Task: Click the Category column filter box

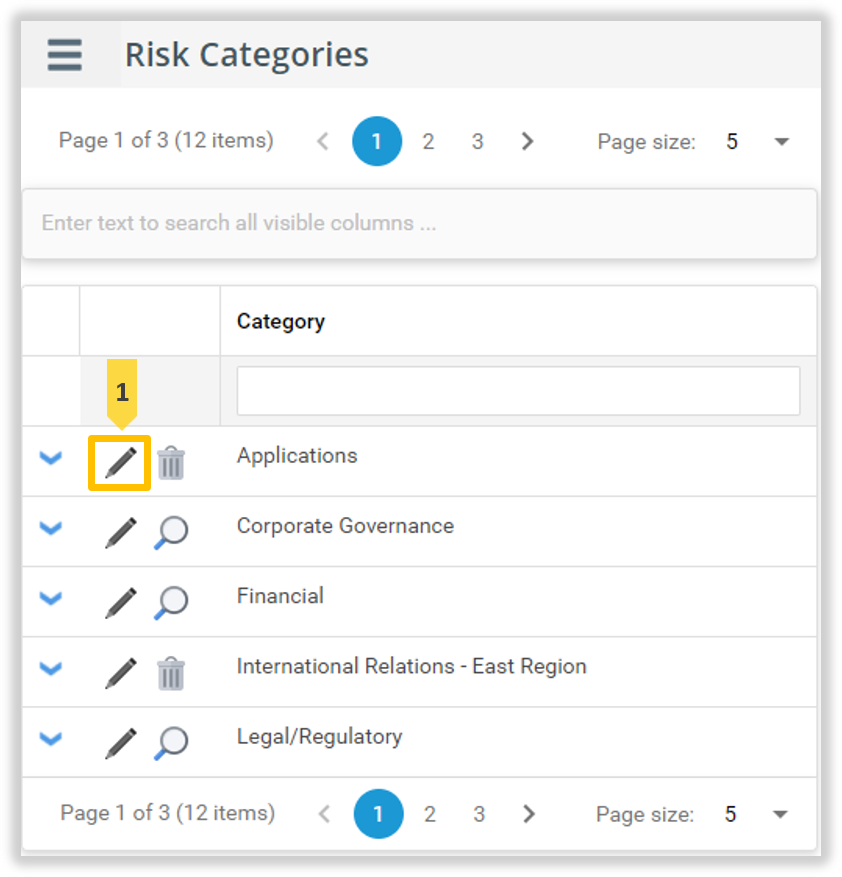Action: pyautogui.click(x=518, y=391)
